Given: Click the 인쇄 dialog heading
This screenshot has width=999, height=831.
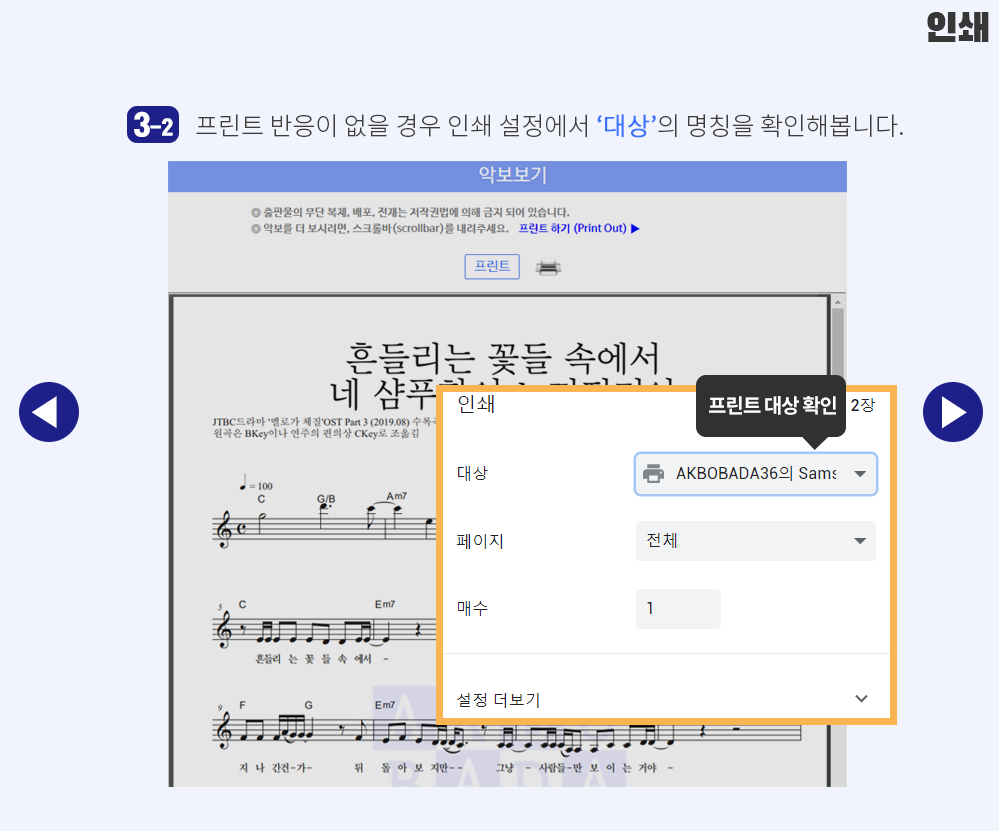Looking at the screenshot, I should point(476,404).
